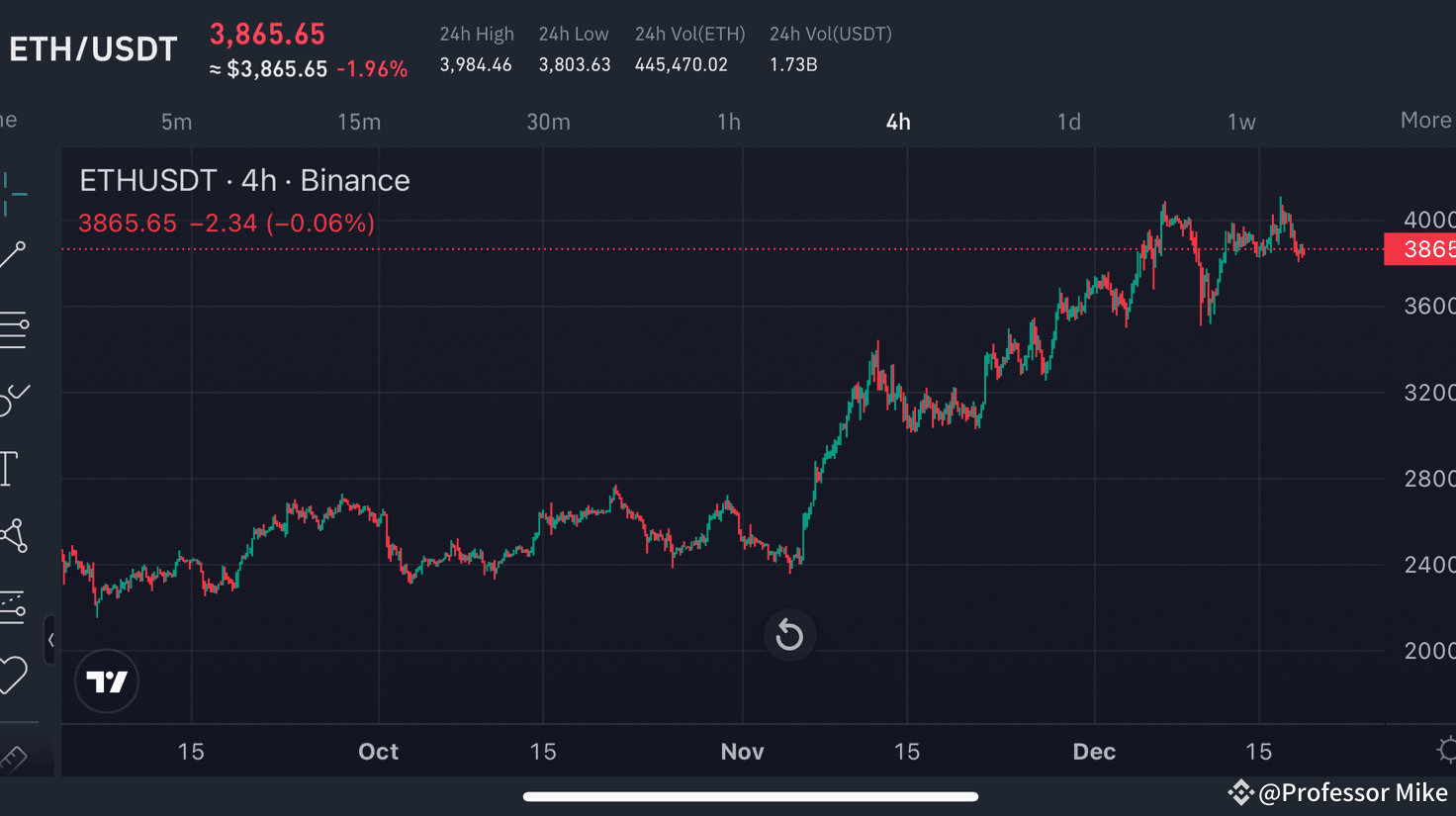1456x816 pixels.
Task: Collapse the drawing toolbar sidebar
Action: coord(51,640)
